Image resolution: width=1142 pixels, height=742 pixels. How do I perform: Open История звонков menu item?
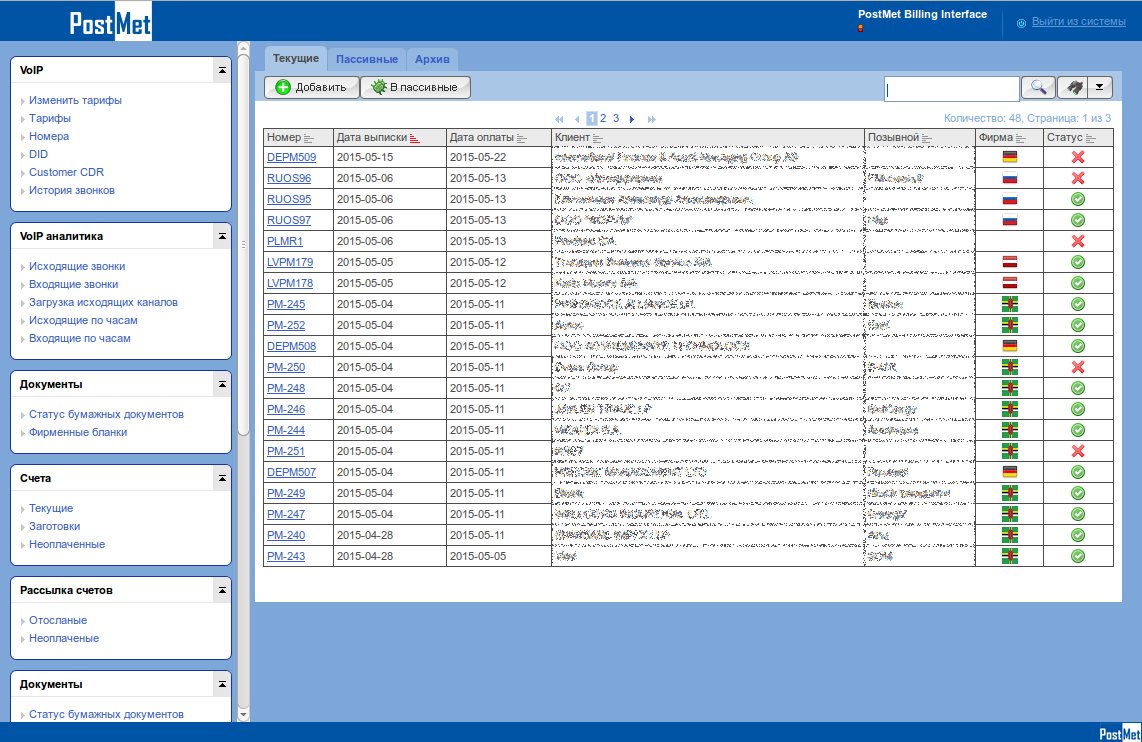click(71, 191)
